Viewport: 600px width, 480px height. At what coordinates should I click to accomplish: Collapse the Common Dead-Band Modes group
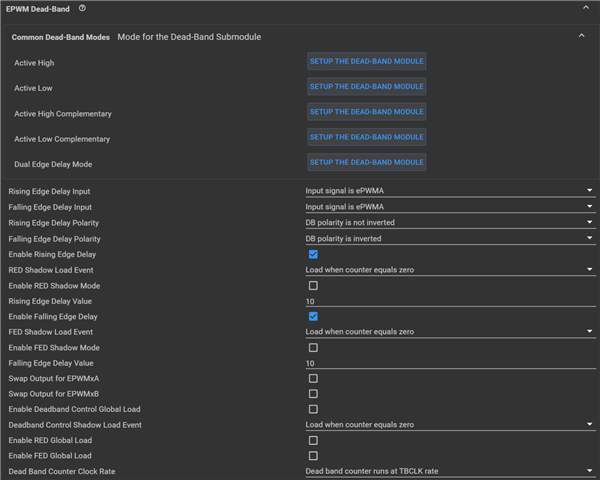pyautogui.click(x=582, y=36)
